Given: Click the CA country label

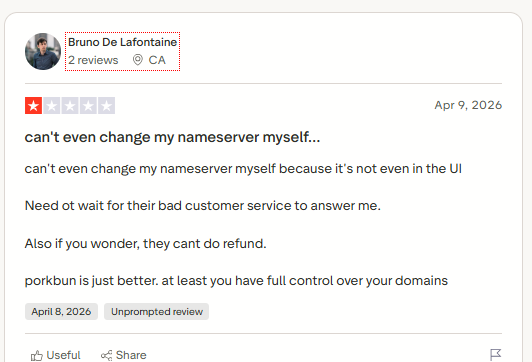Looking at the screenshot, I should click(x=157, y=60).
